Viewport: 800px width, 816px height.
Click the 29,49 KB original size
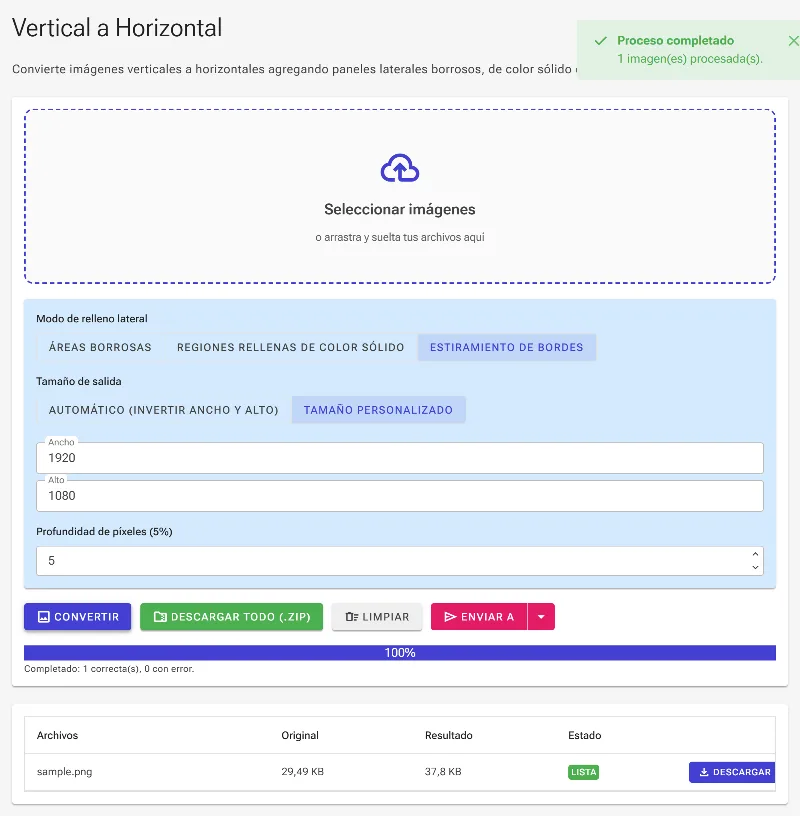(302, 772)
